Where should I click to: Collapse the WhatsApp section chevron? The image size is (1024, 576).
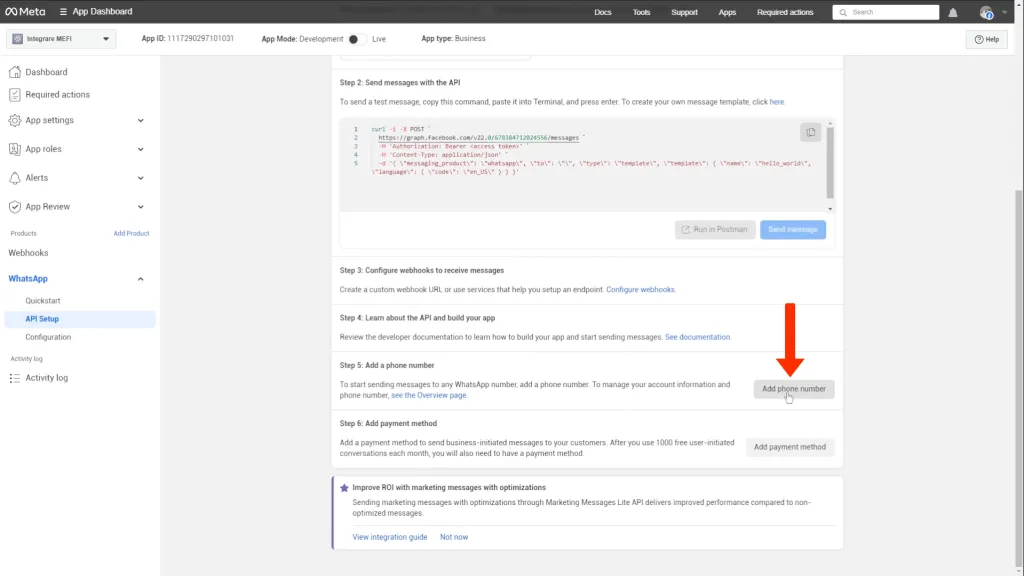[140, 279]
